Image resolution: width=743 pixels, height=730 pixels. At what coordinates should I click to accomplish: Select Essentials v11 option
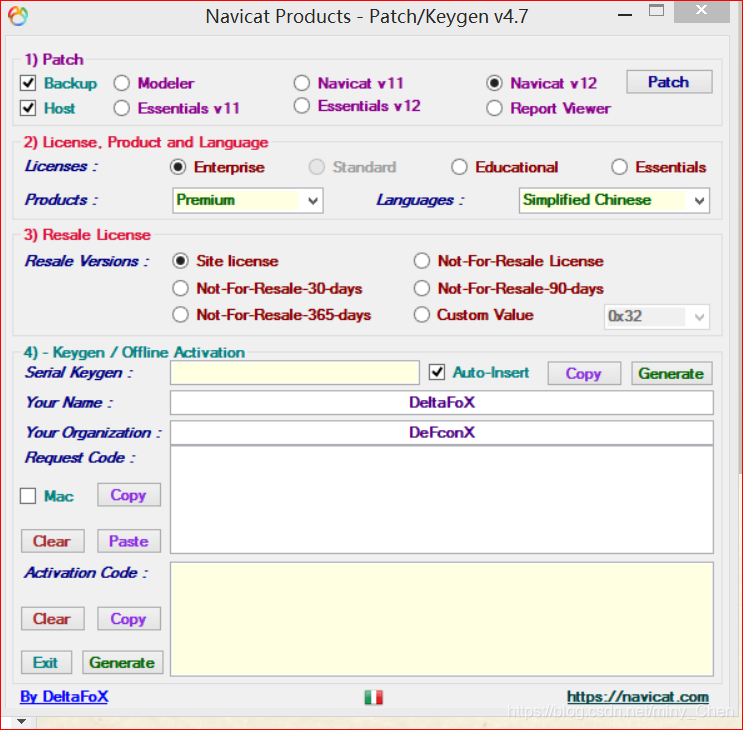coord(122,108)
